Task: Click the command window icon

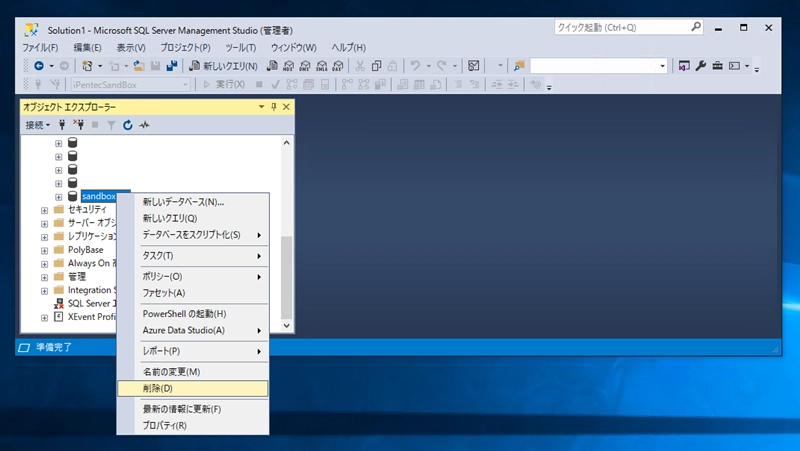Action: pyautogui.click(x=735, y=66)
